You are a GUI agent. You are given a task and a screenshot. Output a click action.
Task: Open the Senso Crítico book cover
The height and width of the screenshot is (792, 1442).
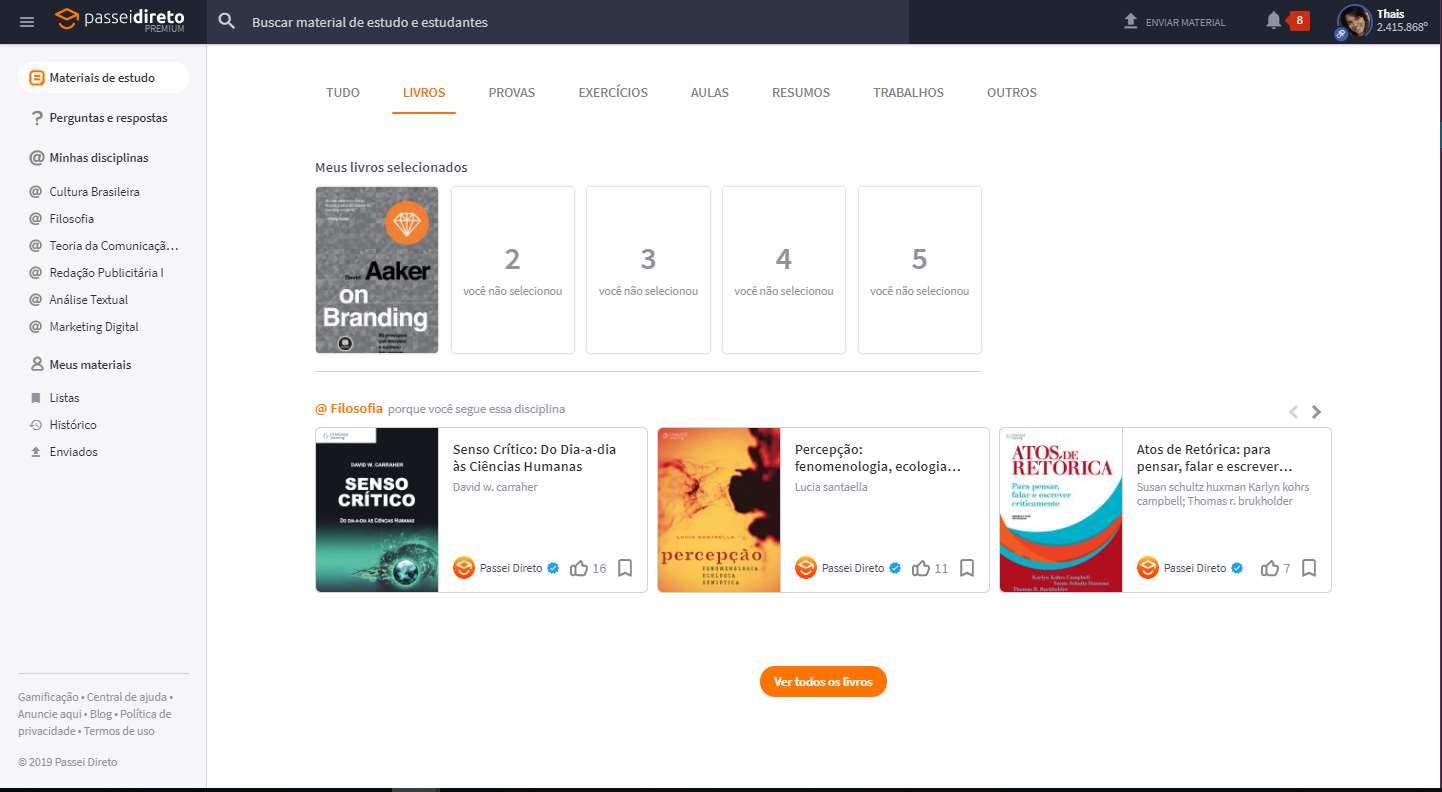point(377,510)
